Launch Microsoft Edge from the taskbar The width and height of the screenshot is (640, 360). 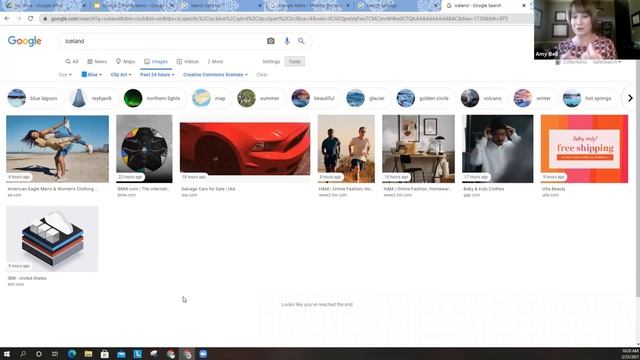click(x=72, y=354)
